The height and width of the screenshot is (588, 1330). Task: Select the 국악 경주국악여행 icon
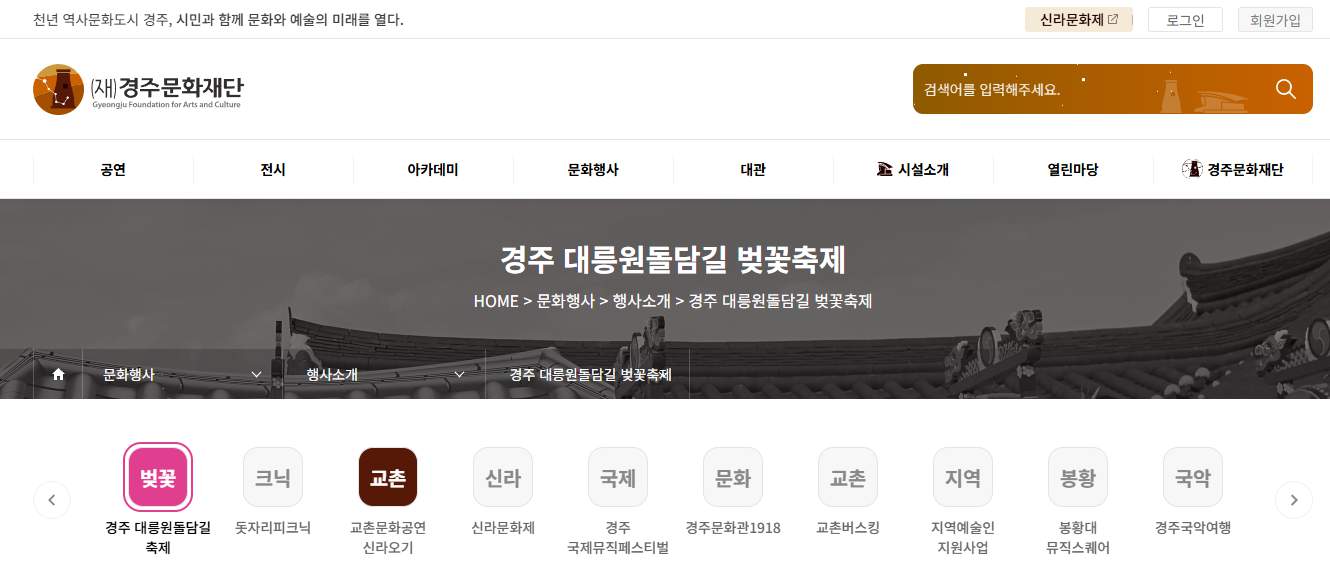(x=1193, y=477)
